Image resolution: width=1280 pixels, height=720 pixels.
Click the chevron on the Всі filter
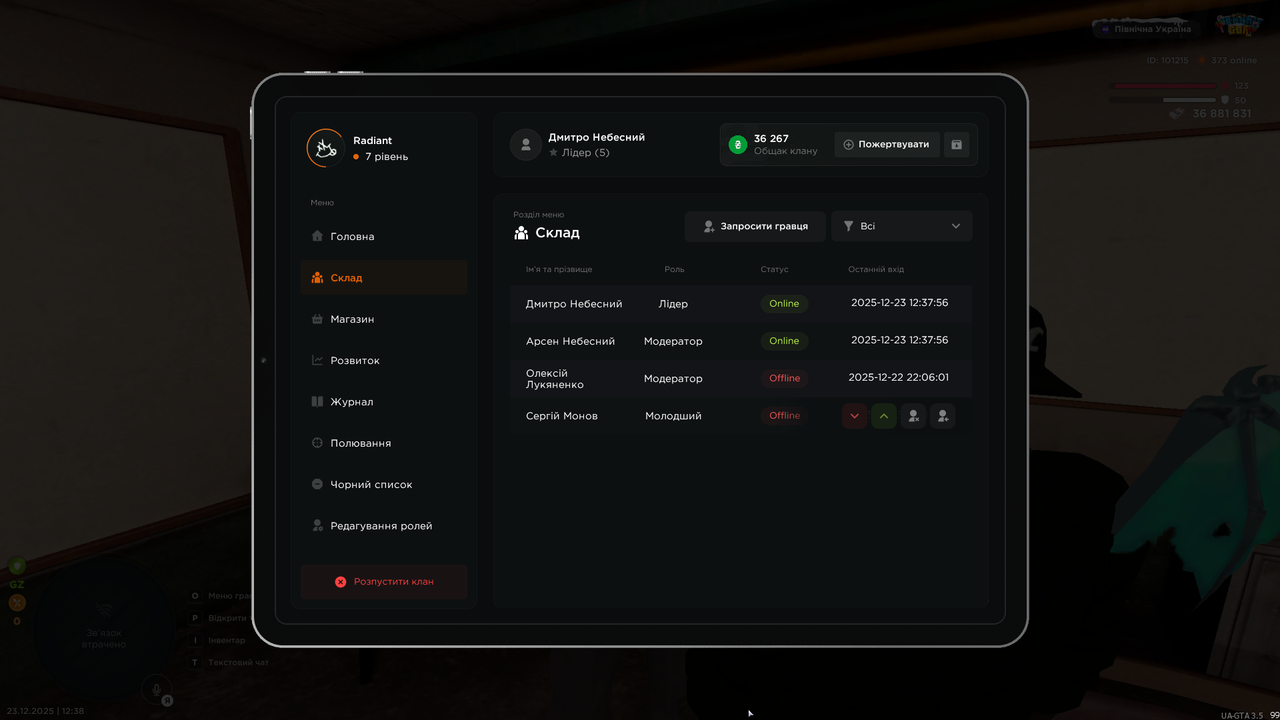point(956,226)
